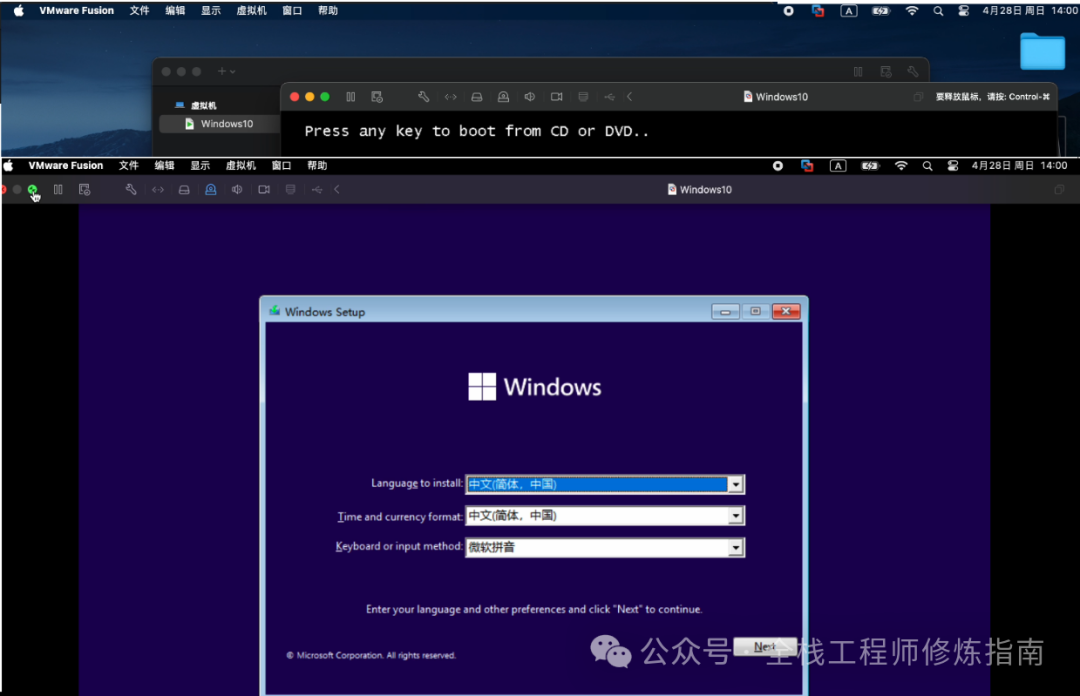Click highlighted CD/DVD icon in the Windows Setup VM toolbar
This screenshot has width=1080, height=696.
click(x=211, y=190)
